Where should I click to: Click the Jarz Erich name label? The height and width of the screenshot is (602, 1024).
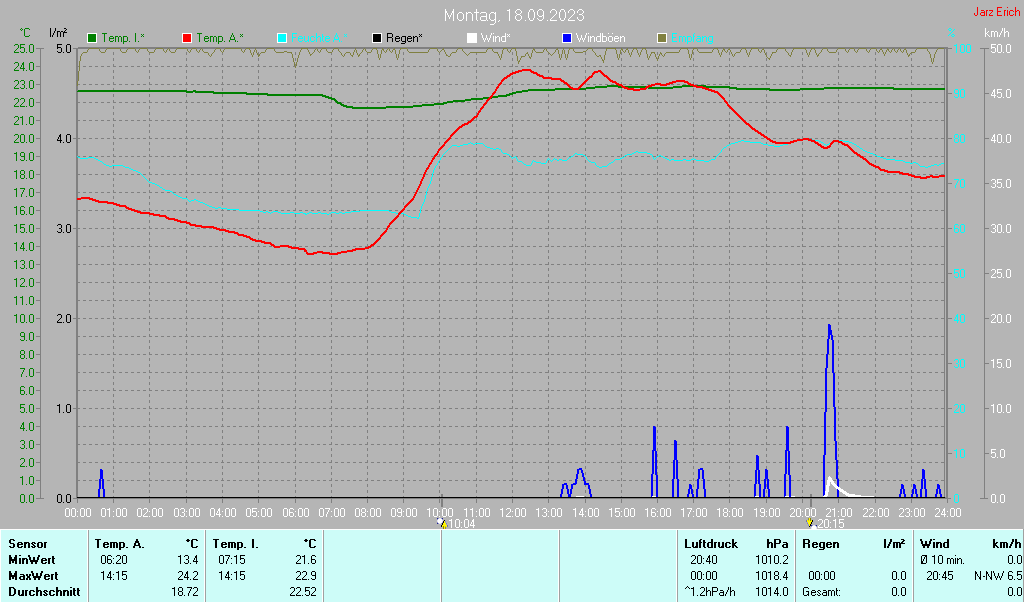997,12
